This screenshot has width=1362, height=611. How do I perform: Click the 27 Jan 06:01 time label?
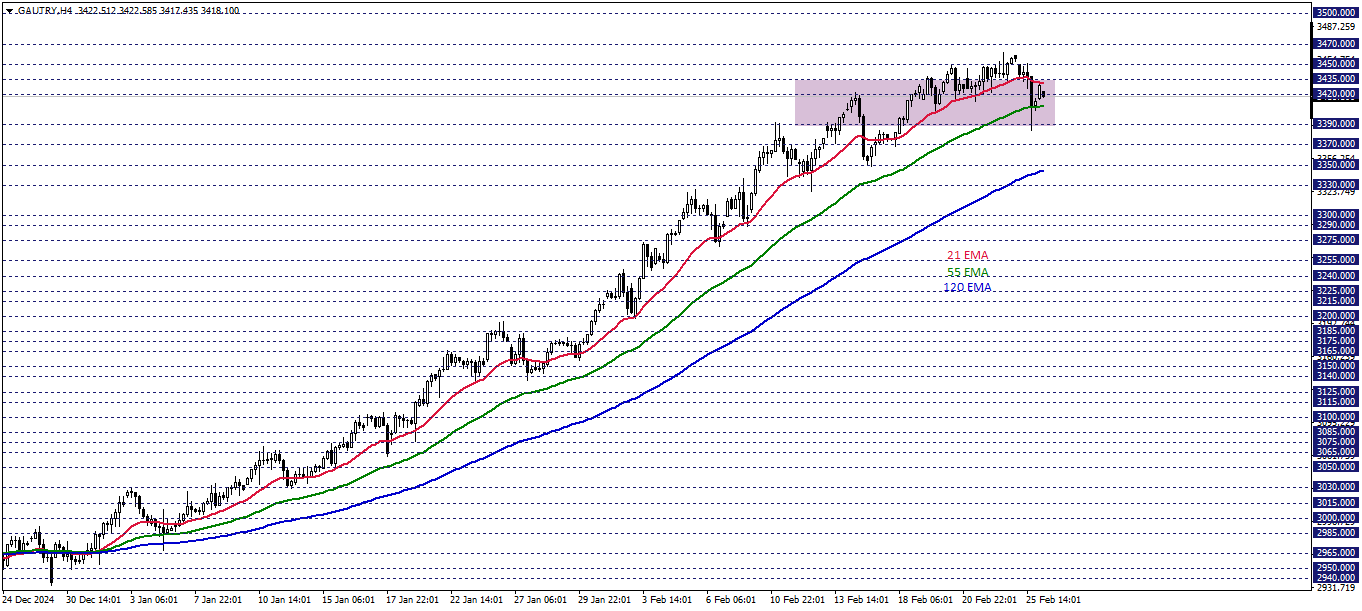(x=541, y=600)
